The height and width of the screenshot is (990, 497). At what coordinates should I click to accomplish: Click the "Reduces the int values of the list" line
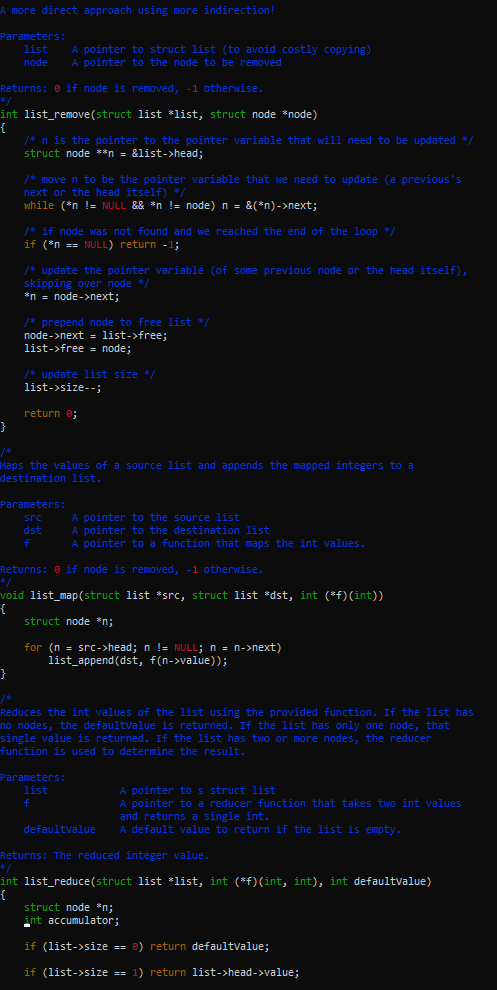[237, 712]
